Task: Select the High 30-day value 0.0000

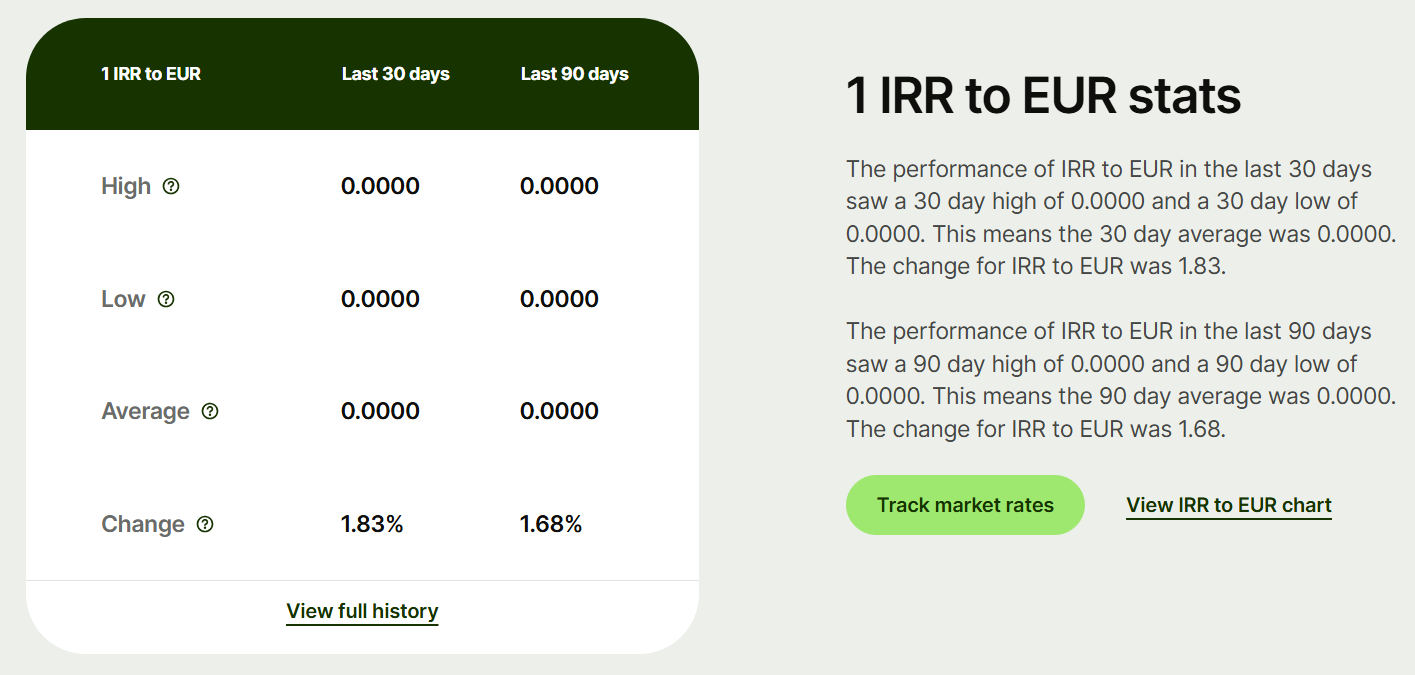Action: pos(380,186)
